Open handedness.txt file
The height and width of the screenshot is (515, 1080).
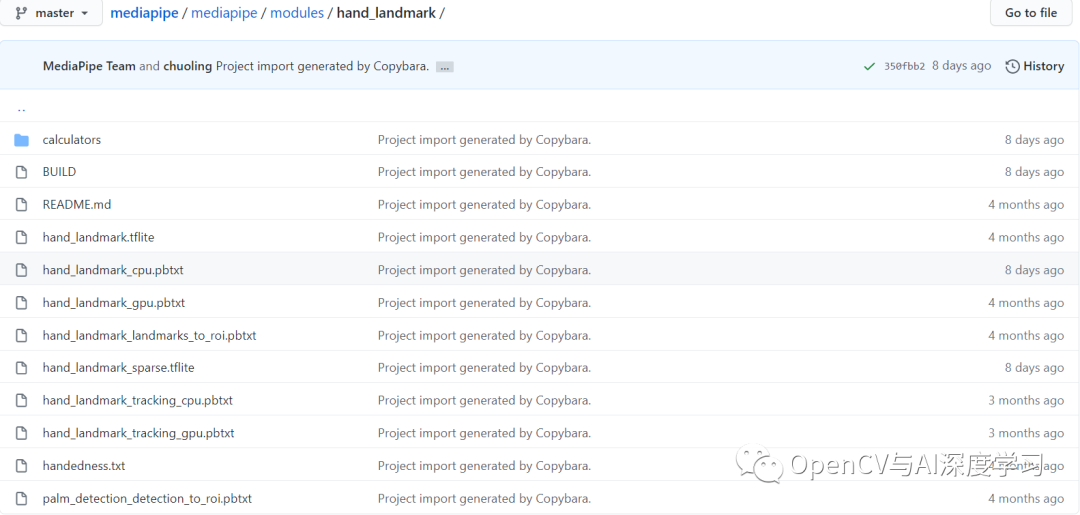(x=84, y=466)
